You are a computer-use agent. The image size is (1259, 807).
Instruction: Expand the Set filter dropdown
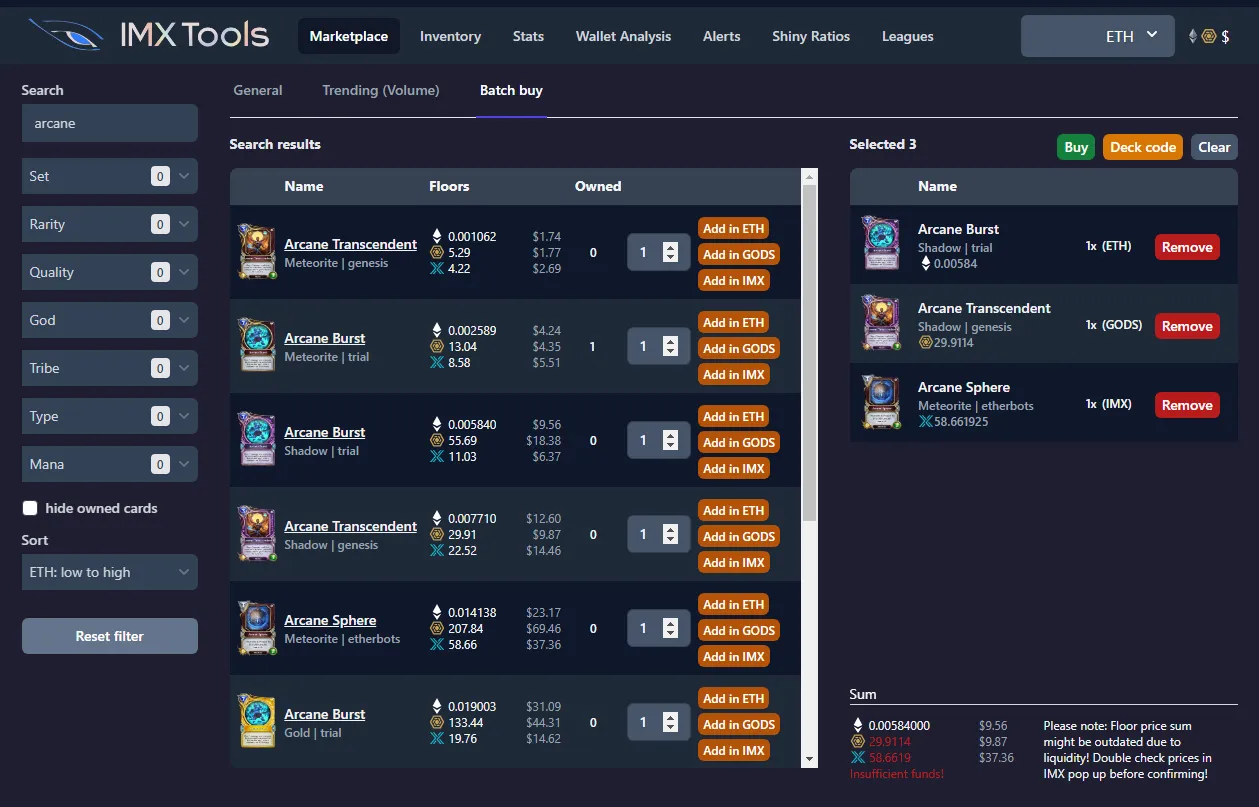pos(110,176)
